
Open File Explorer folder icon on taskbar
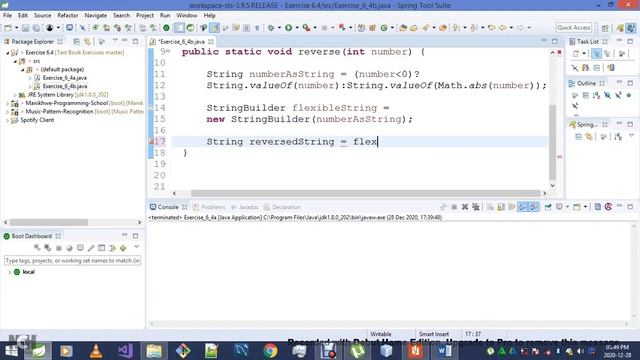[154, 351]
